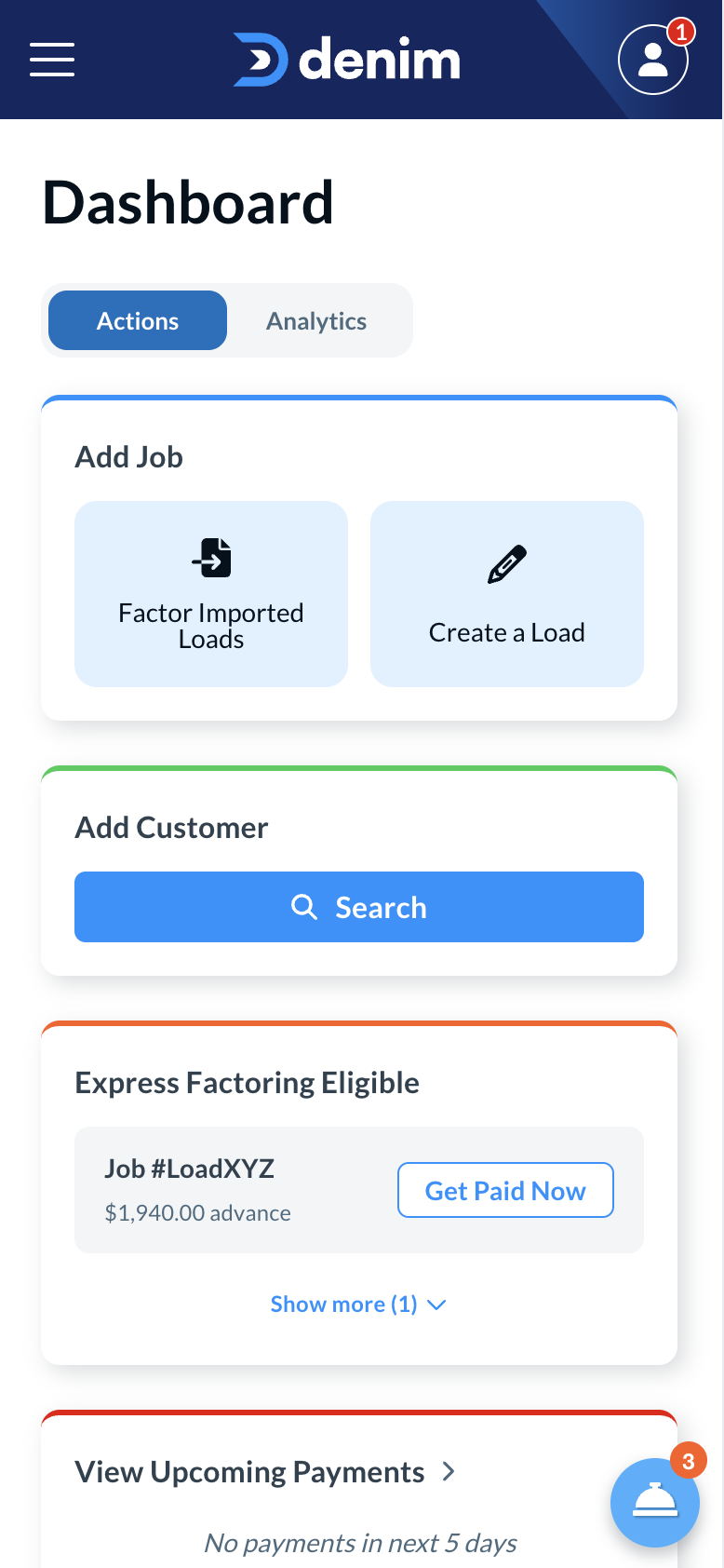Open the hamburger navigation menu
The width and height of the screenshot is (724, 1568).
[x=52, y=60]
